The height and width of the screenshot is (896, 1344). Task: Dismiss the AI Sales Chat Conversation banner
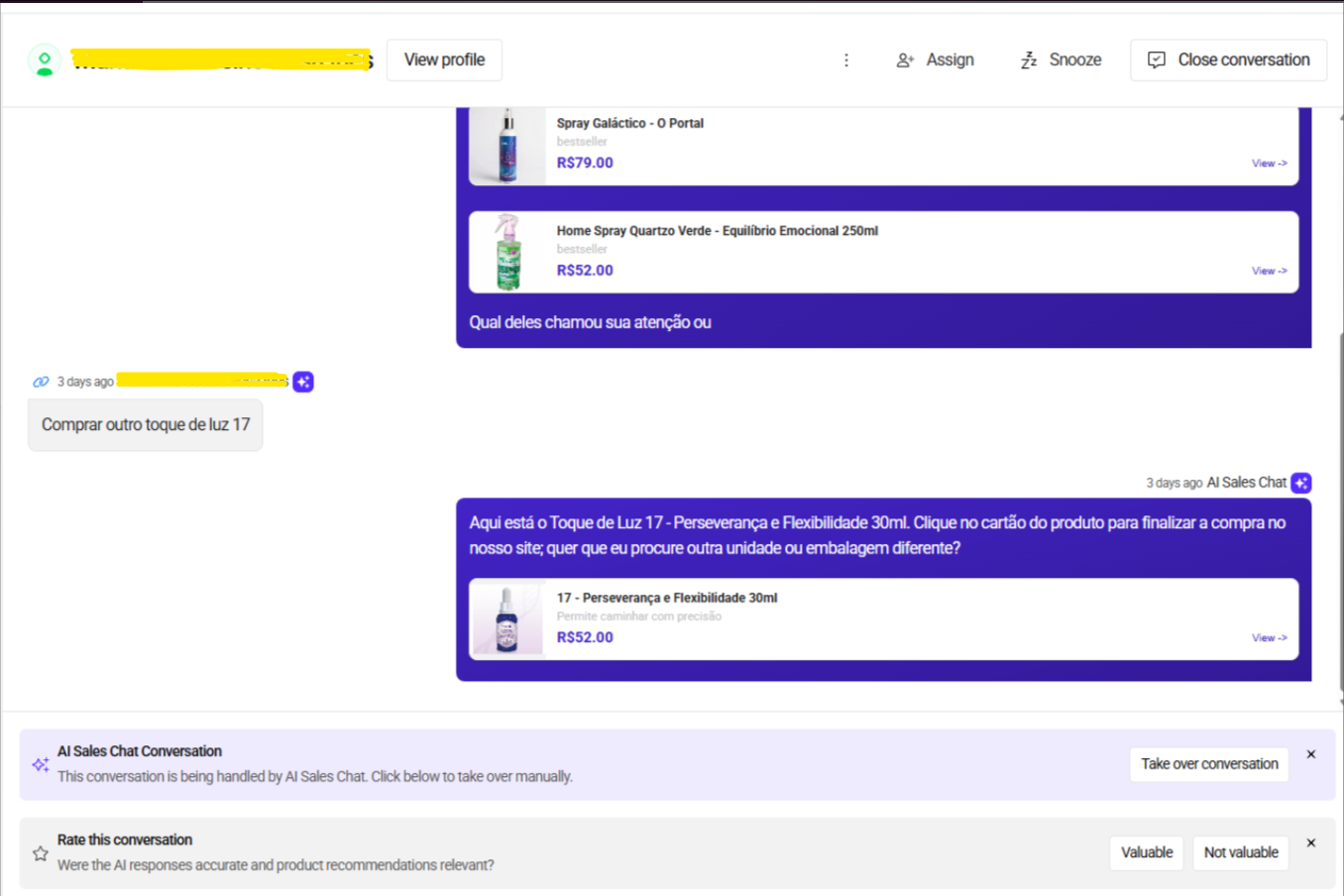pos(1311,754)
